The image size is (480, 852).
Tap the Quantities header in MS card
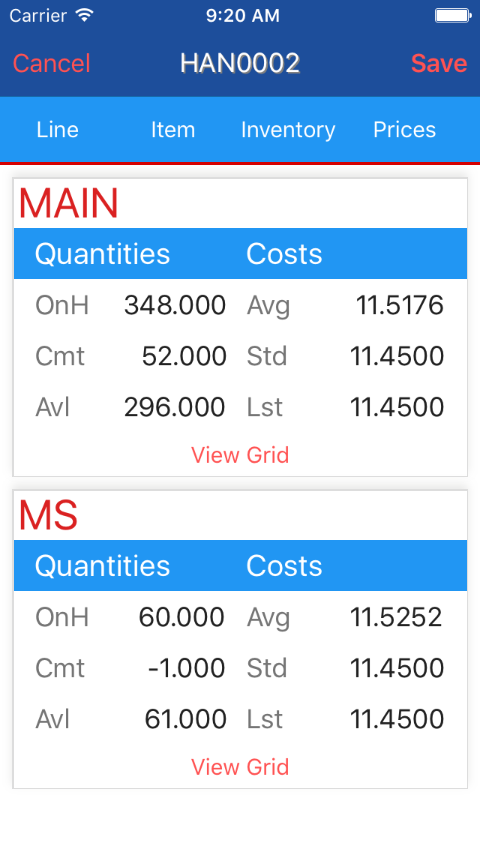tap(103, 566)
